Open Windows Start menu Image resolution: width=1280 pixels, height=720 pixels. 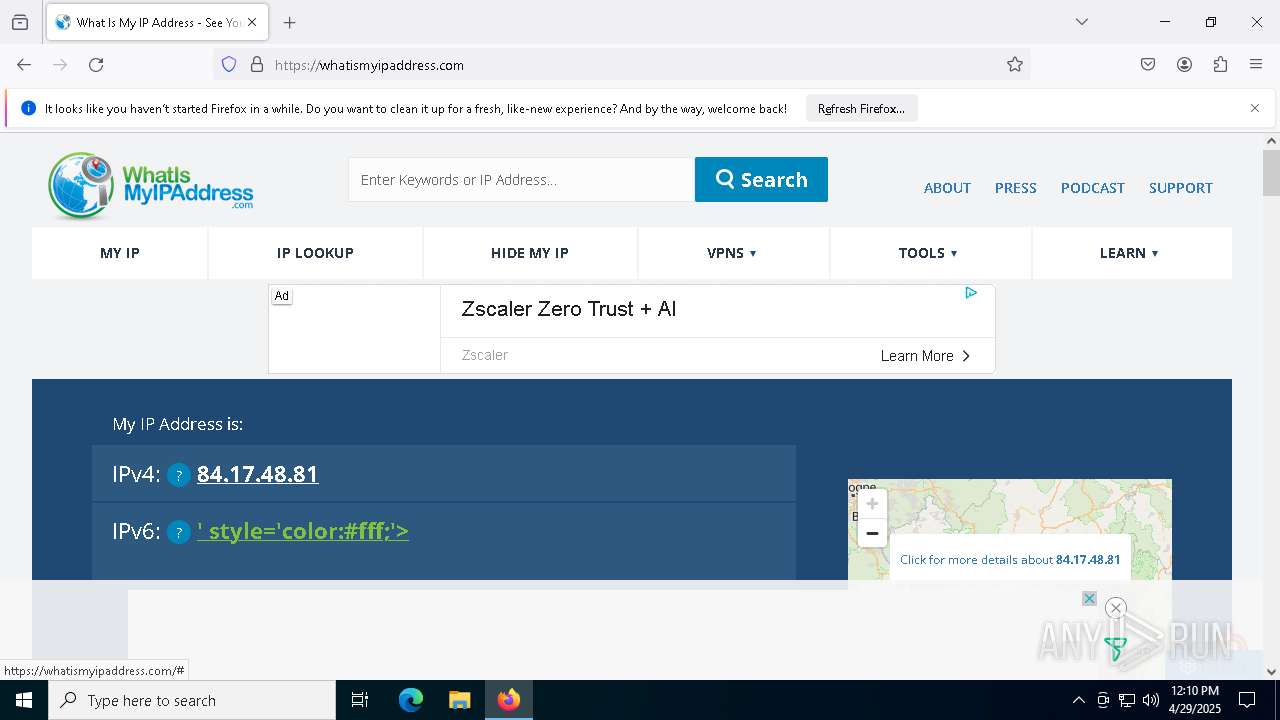[24, 700]
